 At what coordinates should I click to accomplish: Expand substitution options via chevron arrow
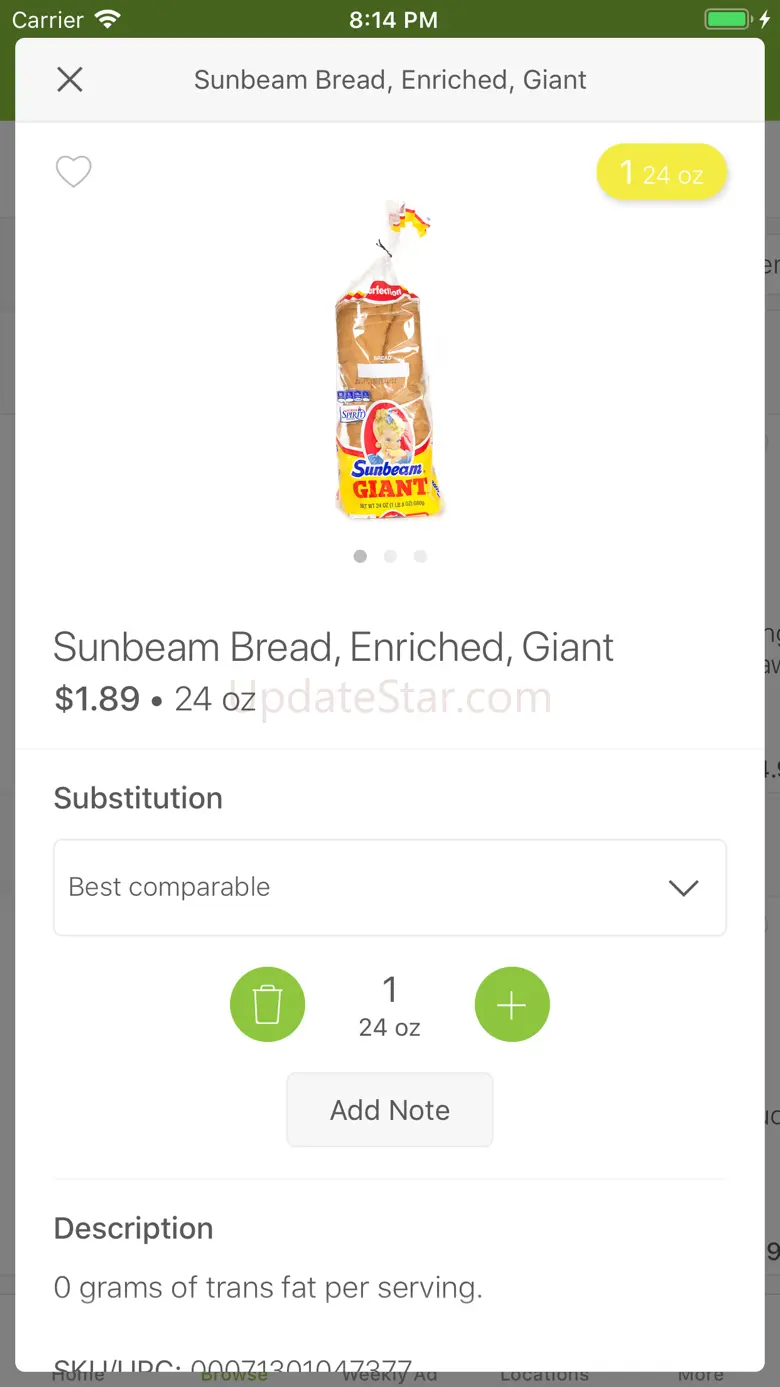[683, 888]
